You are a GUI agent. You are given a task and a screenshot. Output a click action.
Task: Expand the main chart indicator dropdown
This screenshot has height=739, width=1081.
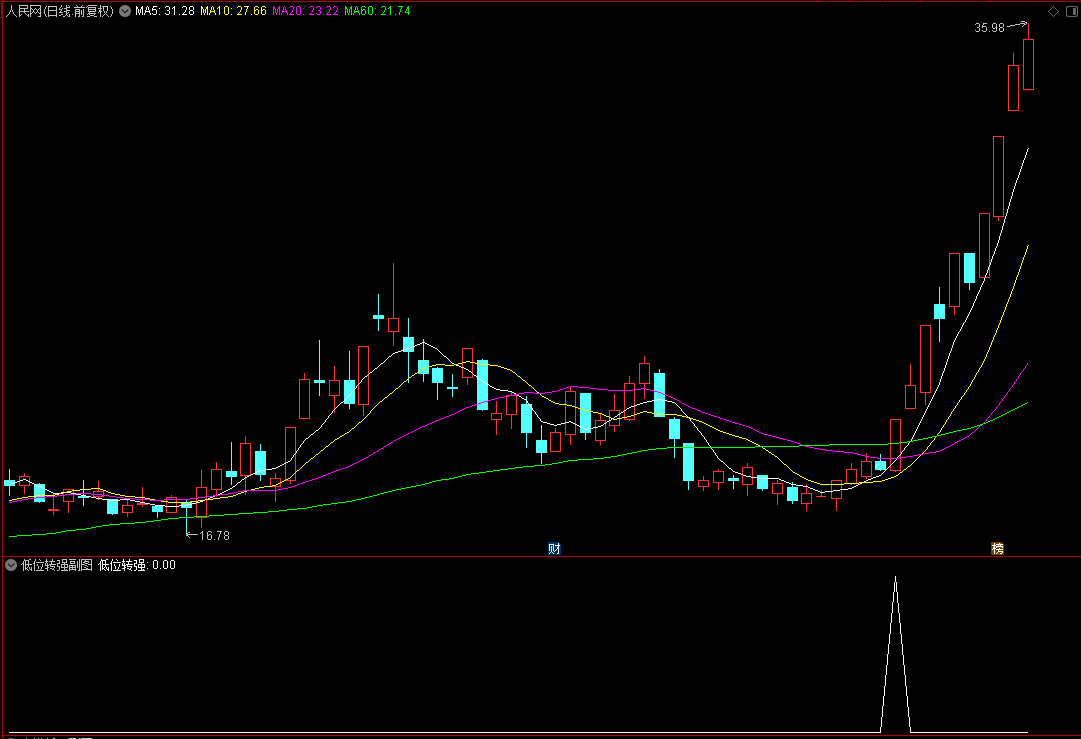(125, 11)
